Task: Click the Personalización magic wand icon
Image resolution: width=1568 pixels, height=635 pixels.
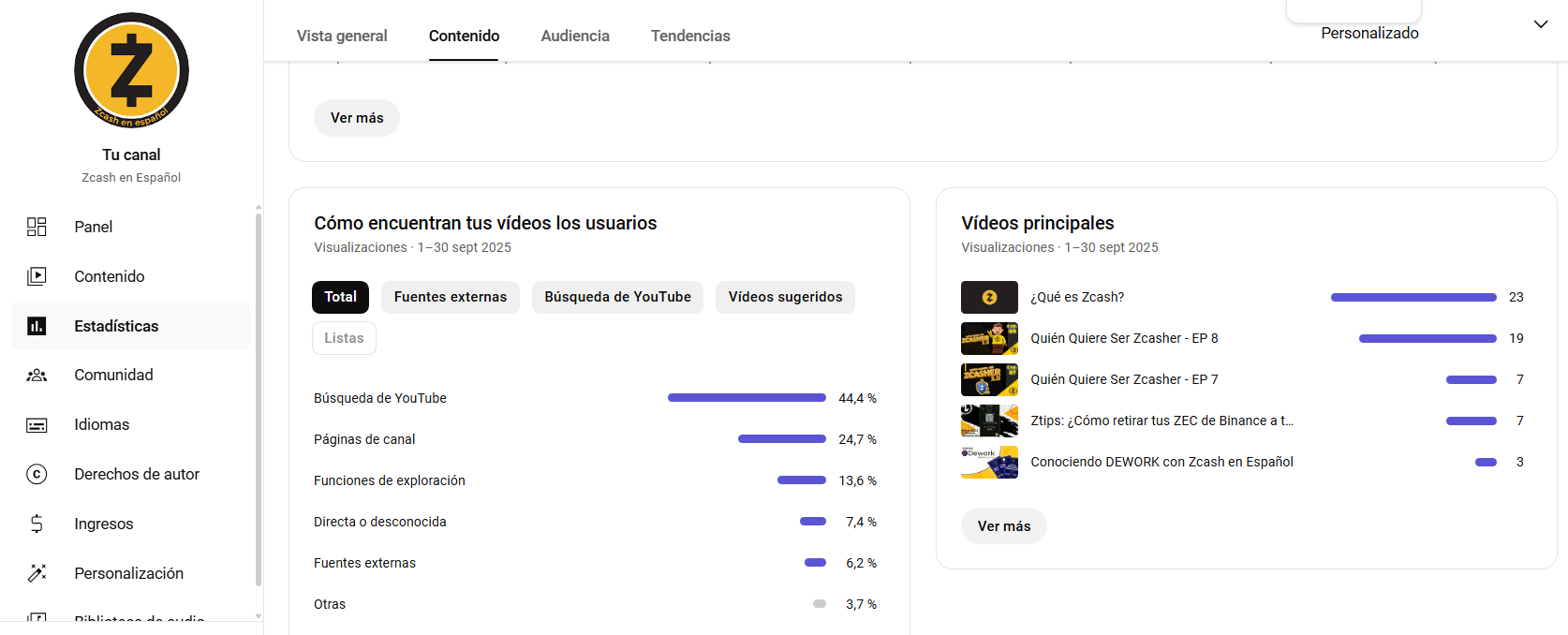Action: click(x=37, y=573)
